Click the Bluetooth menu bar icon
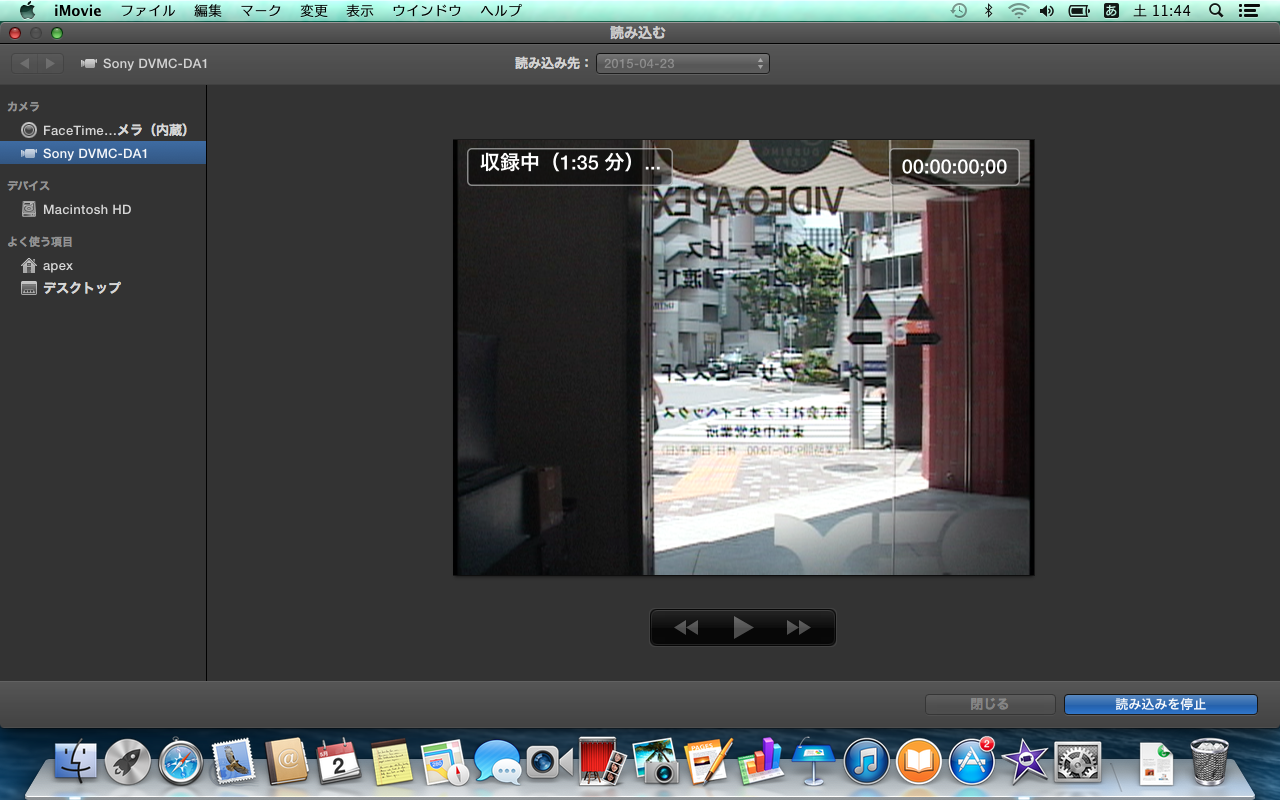This screenshot has height=800, width=1280. tap(988, 11)
